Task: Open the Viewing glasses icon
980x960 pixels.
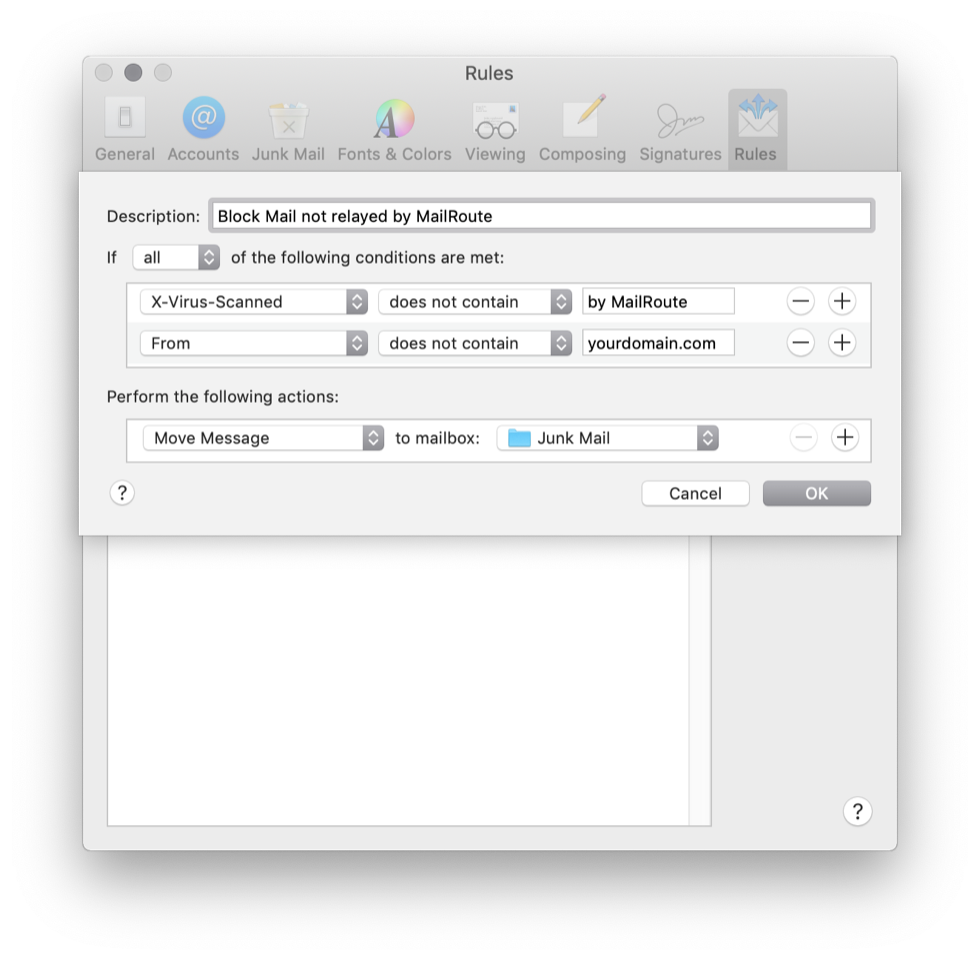Action: (x=495, y=121)
